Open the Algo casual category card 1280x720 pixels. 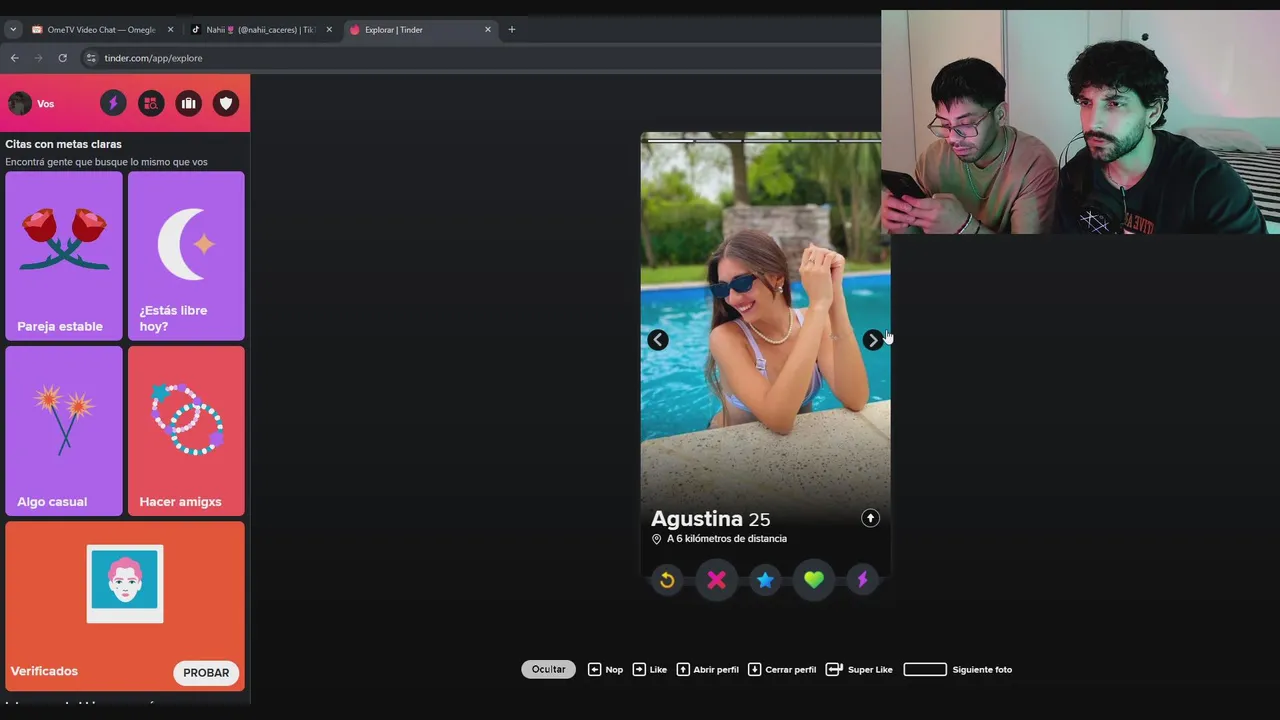64,431
